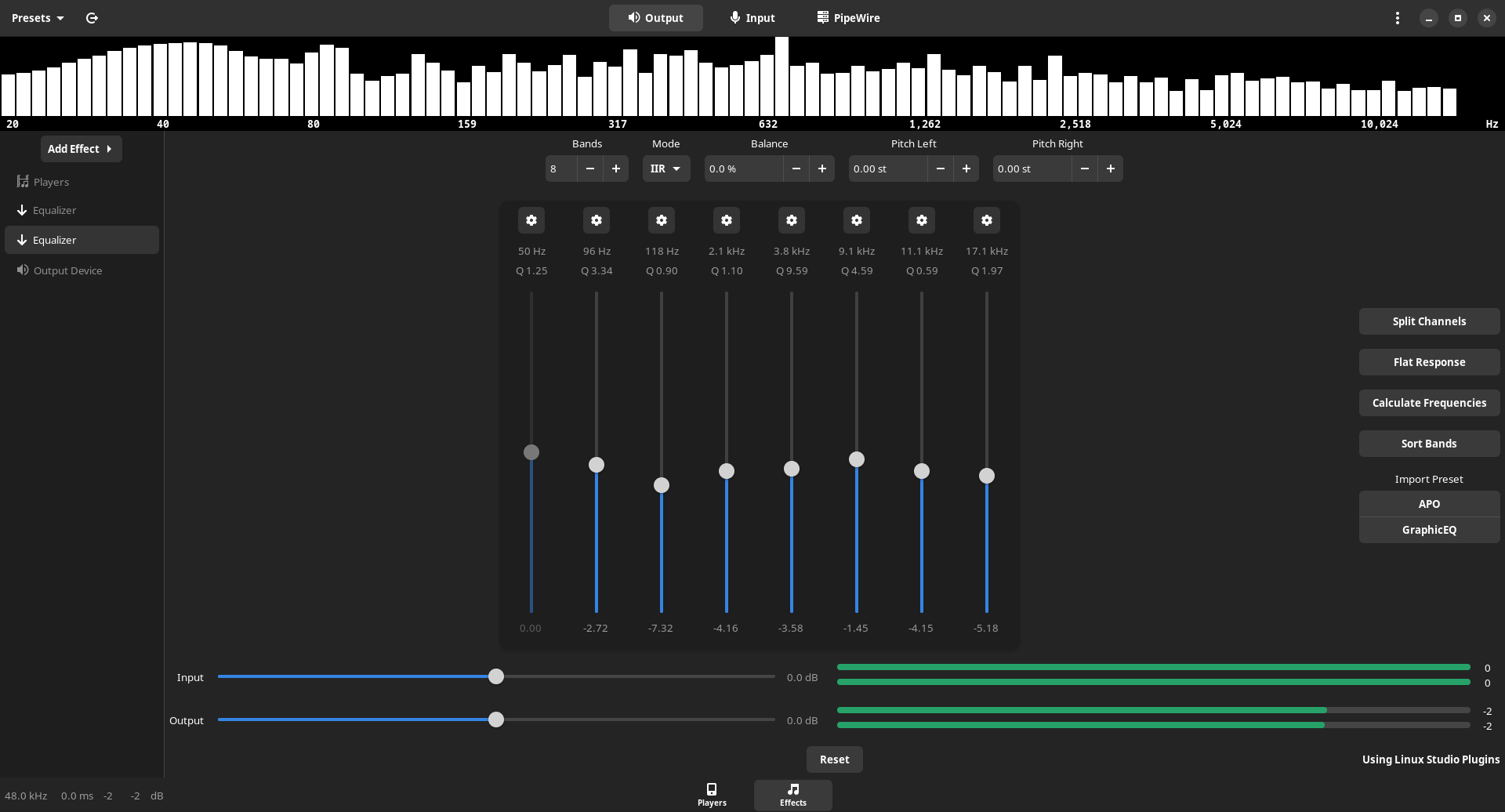The width and height of the screenshot is (1505, 812).
Task: Expand the Add Effect menu
Action: (x=81, y=149)
